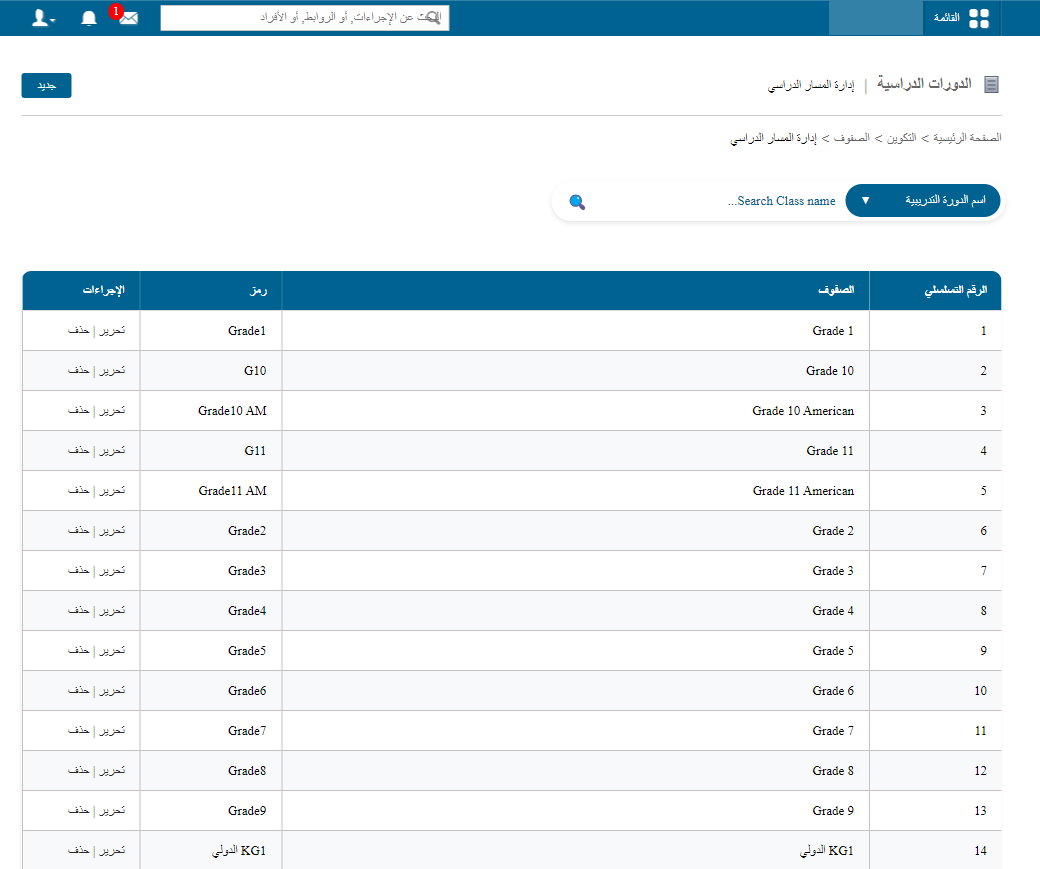Click the blue magnifier search icon for classes
This screenshot has height=869, width=1040.
(x=577, y=202)
